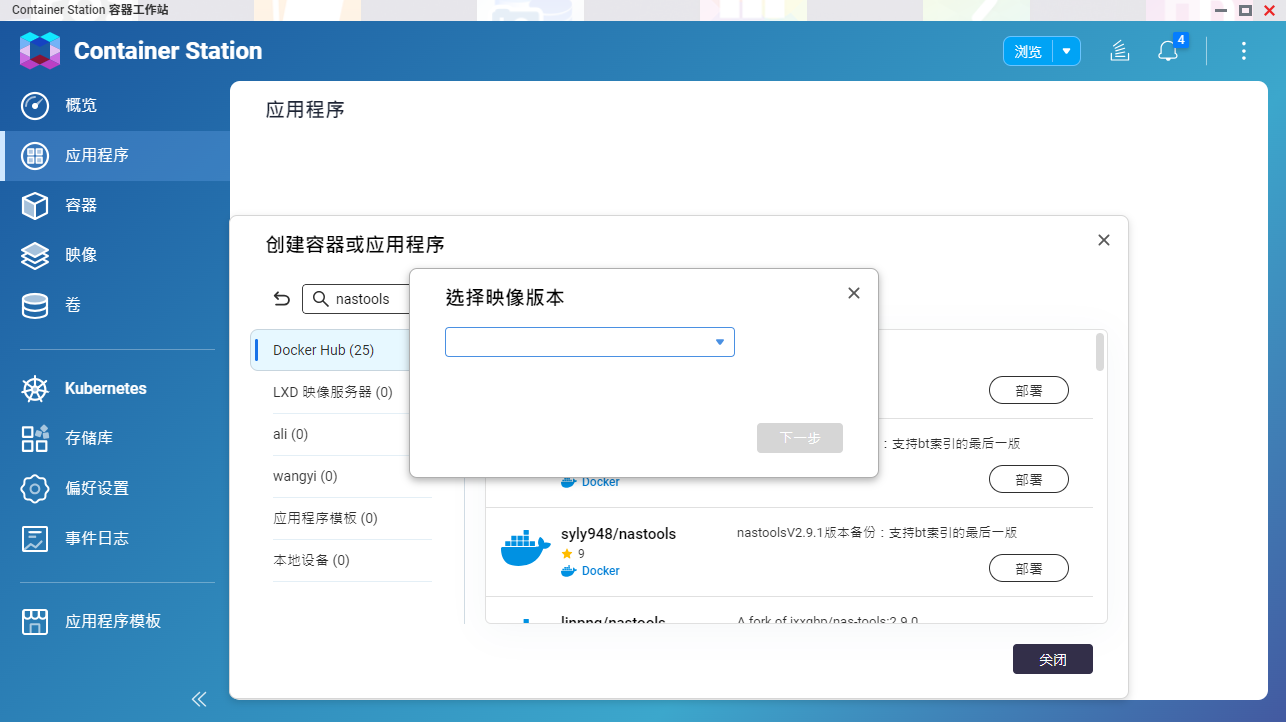Open the stacked-layers icon in header
Image resolution: width=1286 pixels, height=722 pixels.
pos(1120,51)
